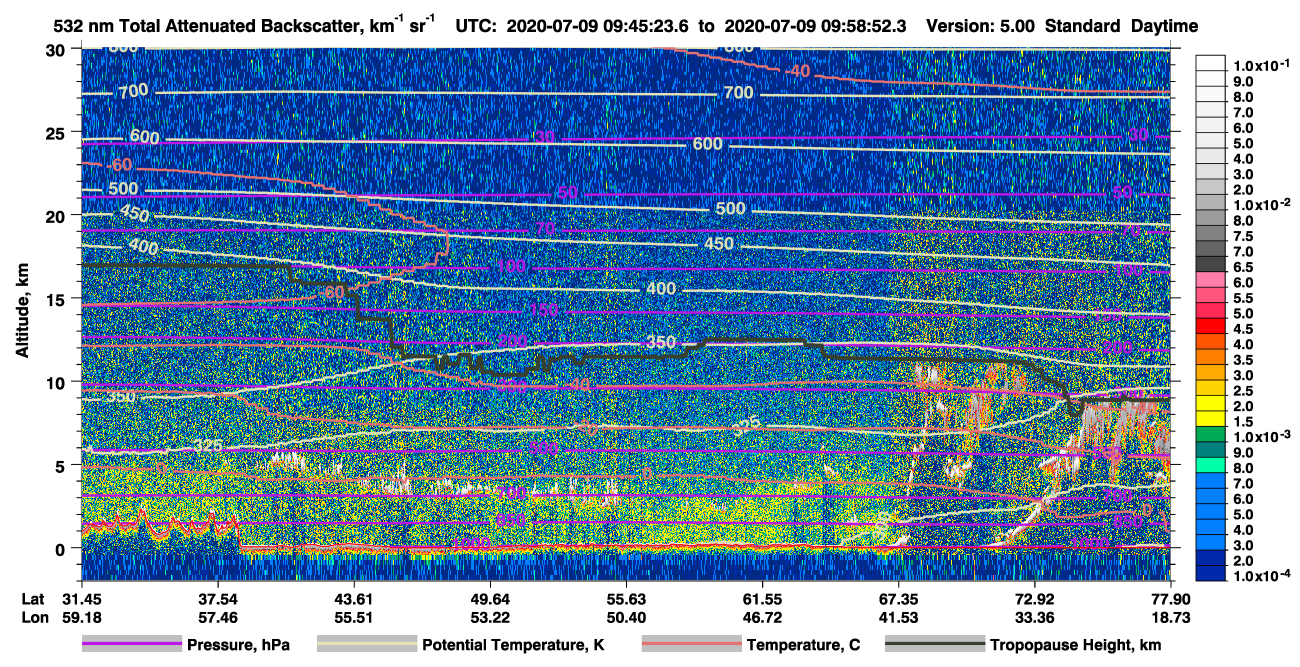The image size is (1300, 667).
Task: Click the altitude tick label 15
Action: click(57, 298)
